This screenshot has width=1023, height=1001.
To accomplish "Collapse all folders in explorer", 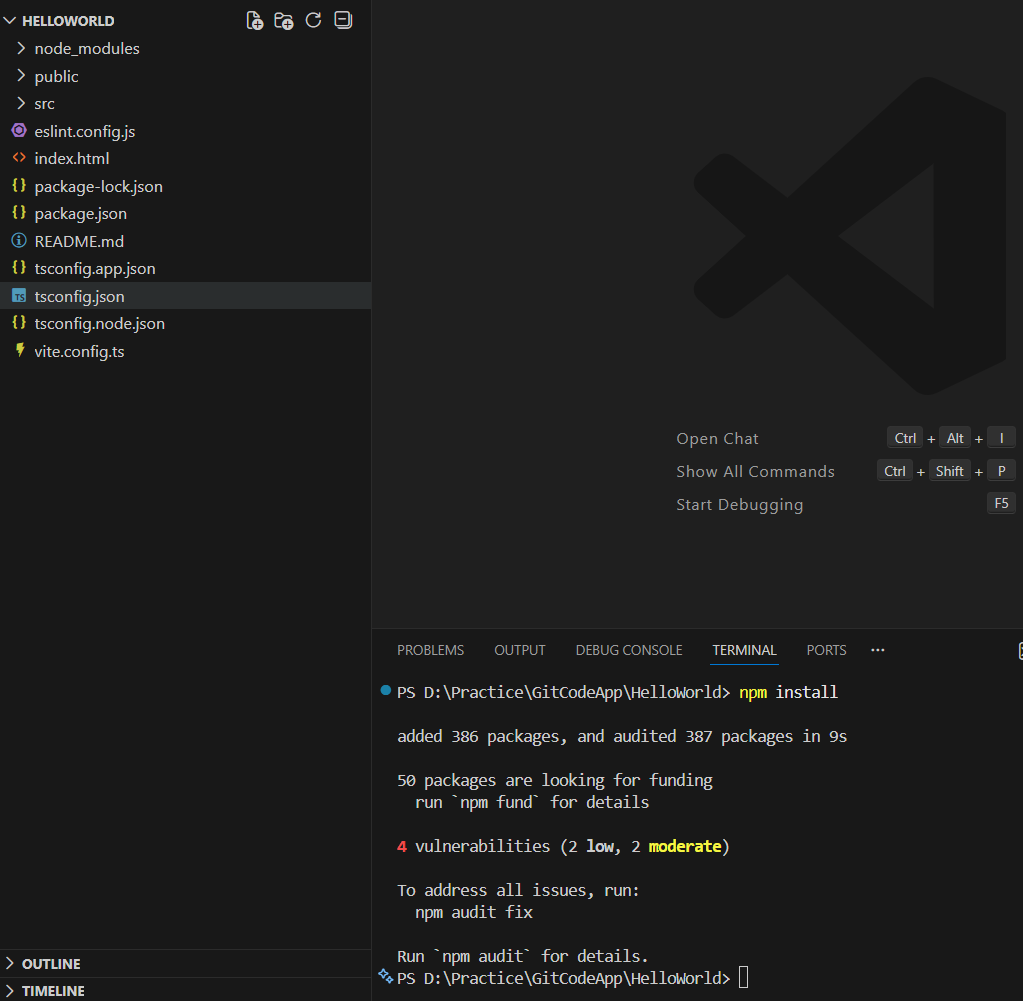I will 343,20.
